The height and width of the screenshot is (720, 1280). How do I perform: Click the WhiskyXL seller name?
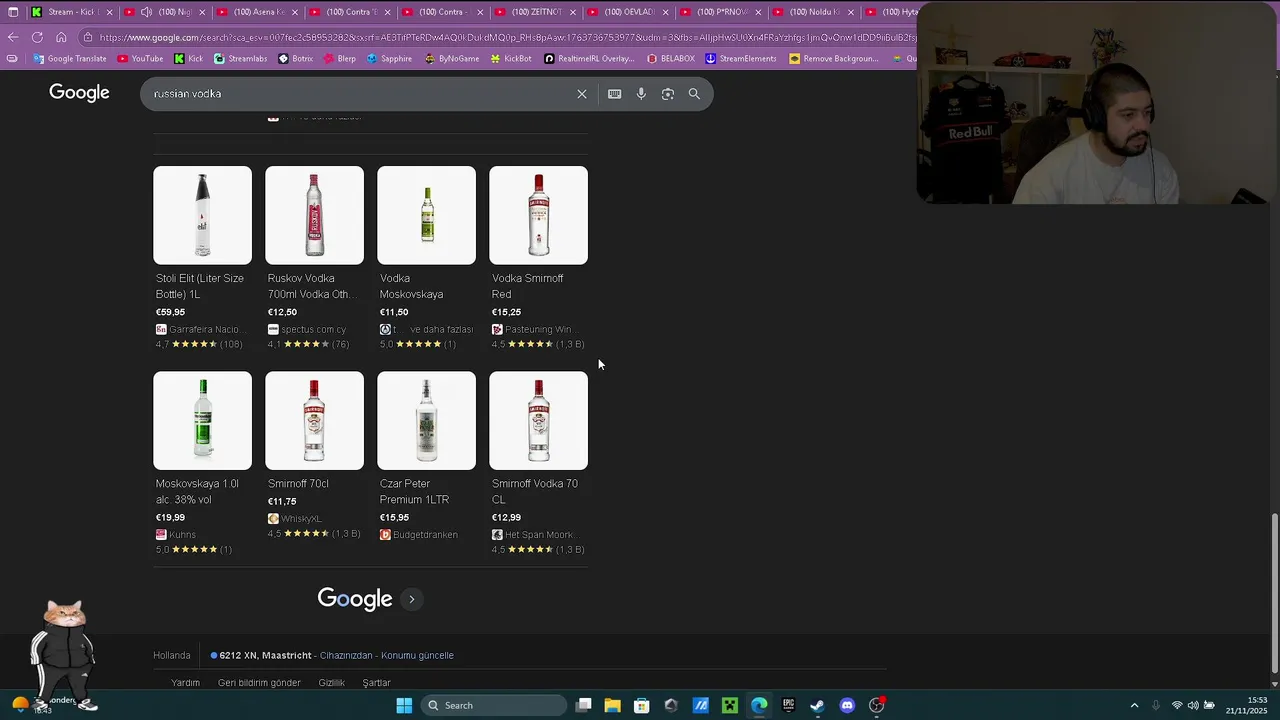301,519
